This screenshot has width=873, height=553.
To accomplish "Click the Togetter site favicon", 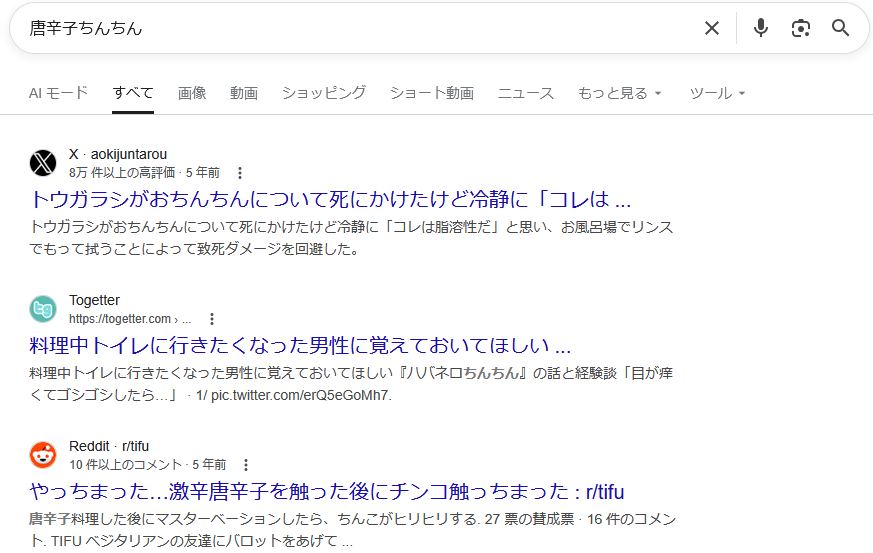I will (x=43, y=309).
